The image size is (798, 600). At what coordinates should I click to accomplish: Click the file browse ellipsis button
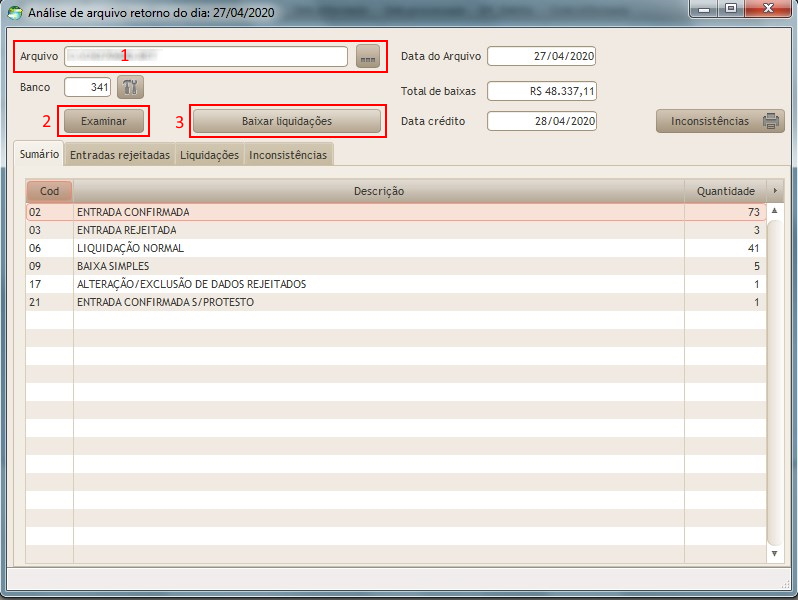click(368, 57)
